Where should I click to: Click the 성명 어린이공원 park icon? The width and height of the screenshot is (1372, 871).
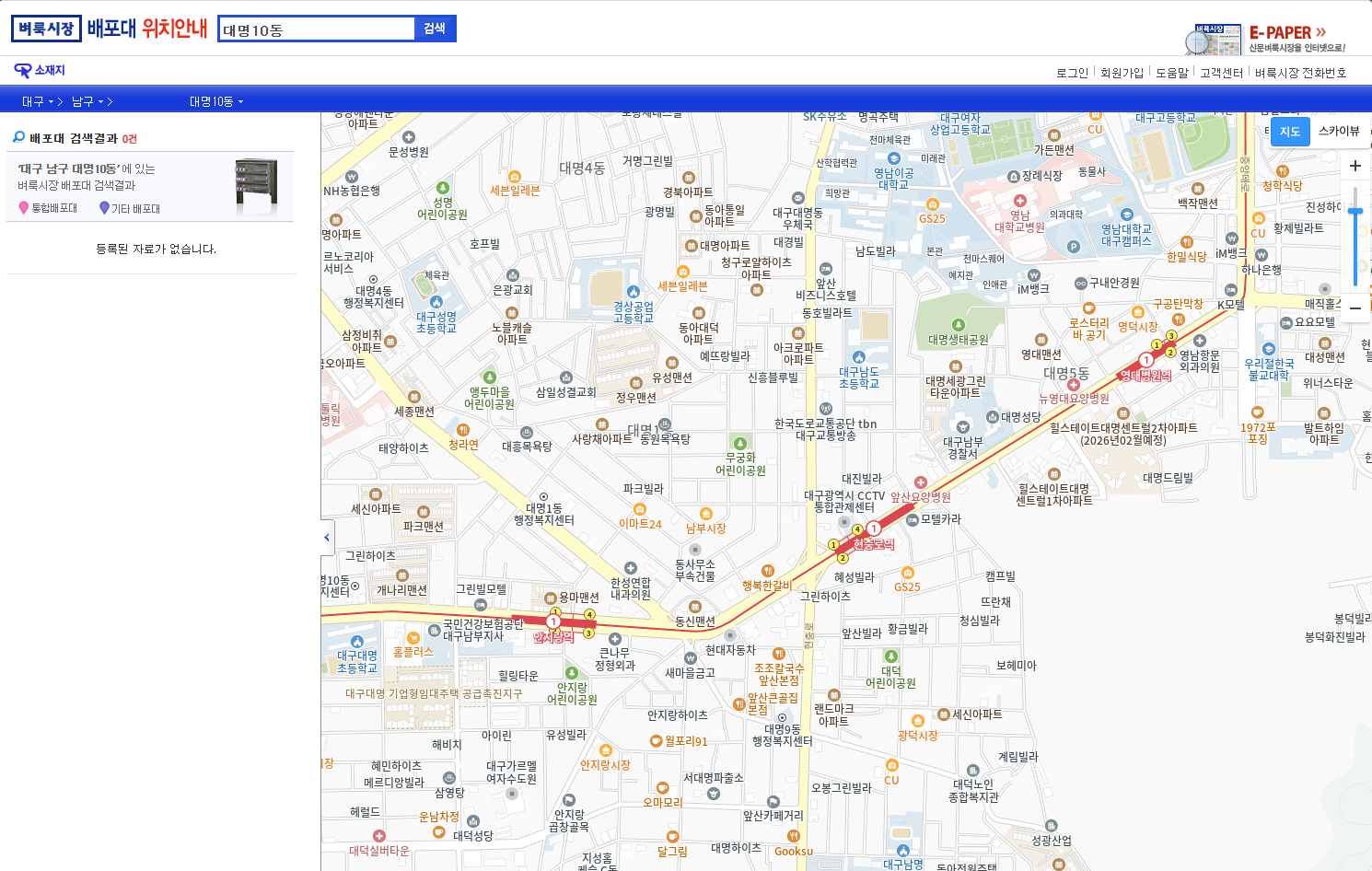442,188
